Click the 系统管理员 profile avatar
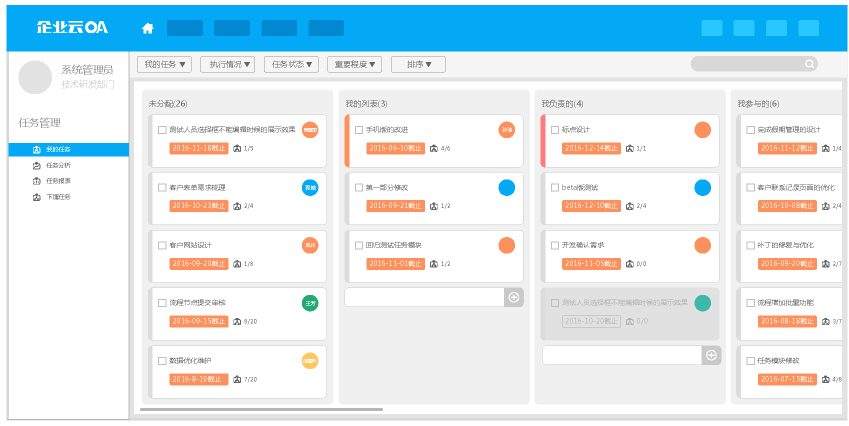The image size is (849, 426). click(35, 77)
